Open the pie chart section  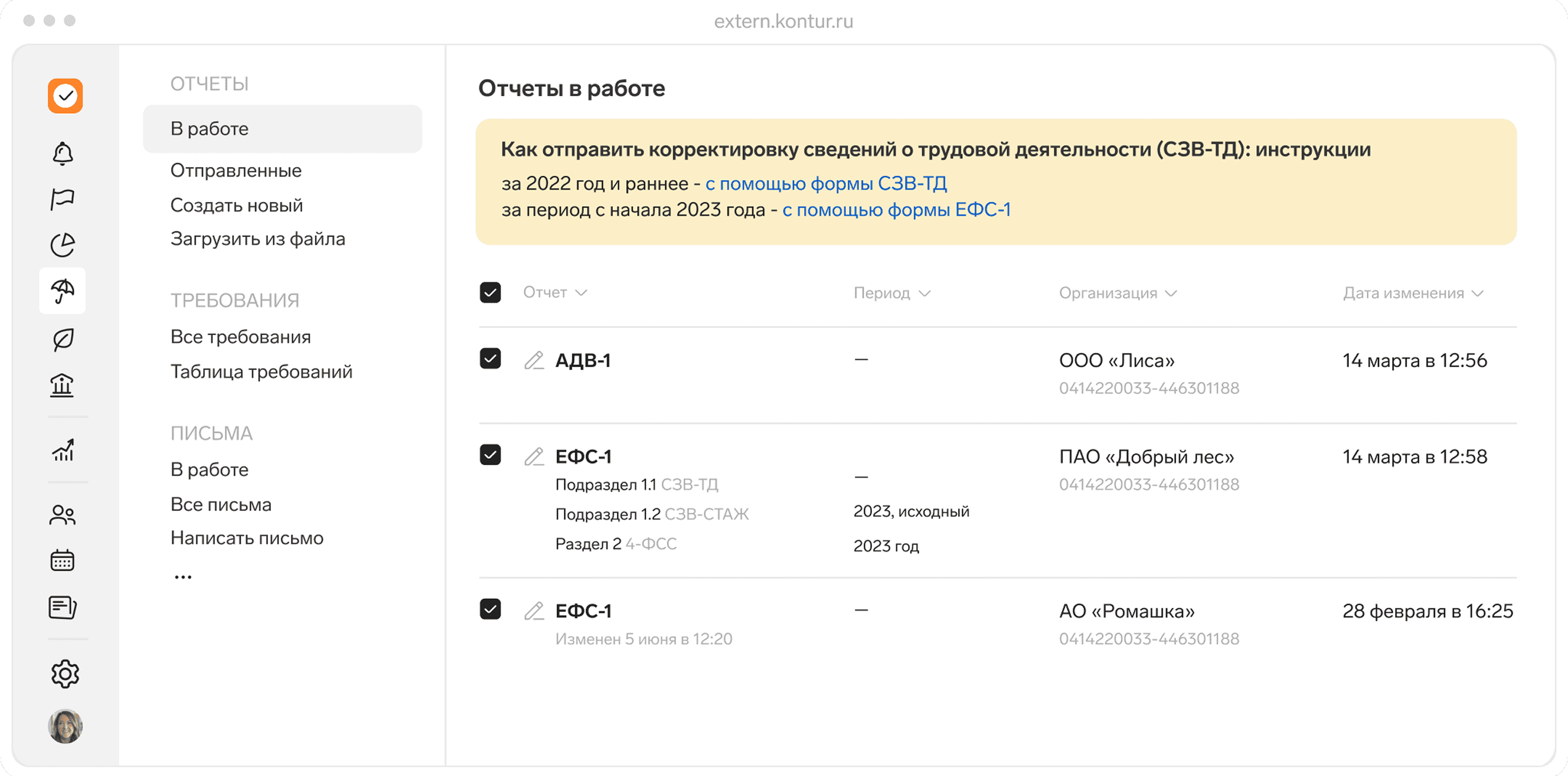(x=64, y=244)
